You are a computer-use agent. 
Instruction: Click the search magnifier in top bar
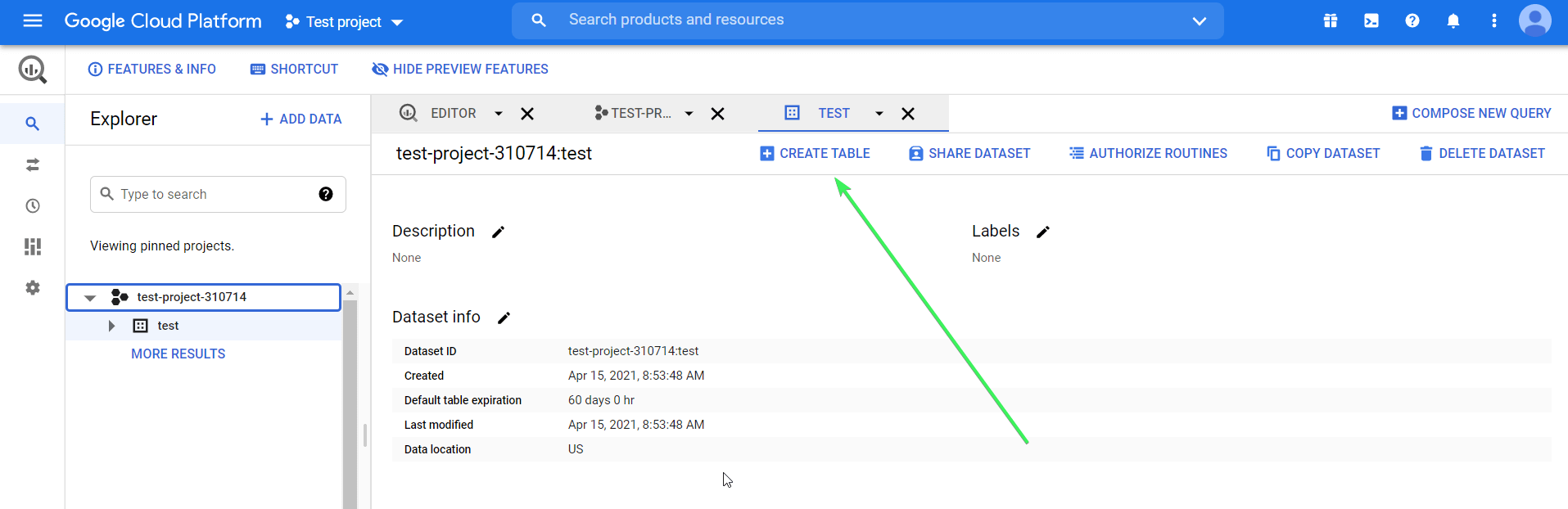pyautogui.click(x=539, y=20)
